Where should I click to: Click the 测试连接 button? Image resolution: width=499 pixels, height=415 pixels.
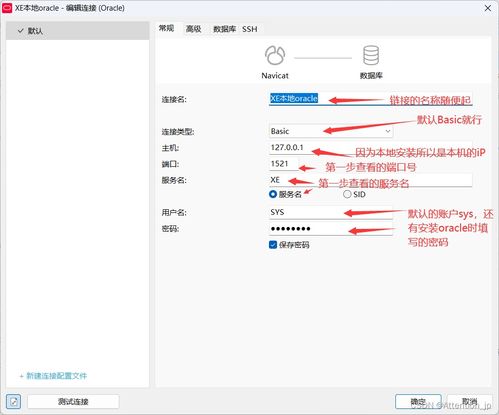click(x=73, y=401)
